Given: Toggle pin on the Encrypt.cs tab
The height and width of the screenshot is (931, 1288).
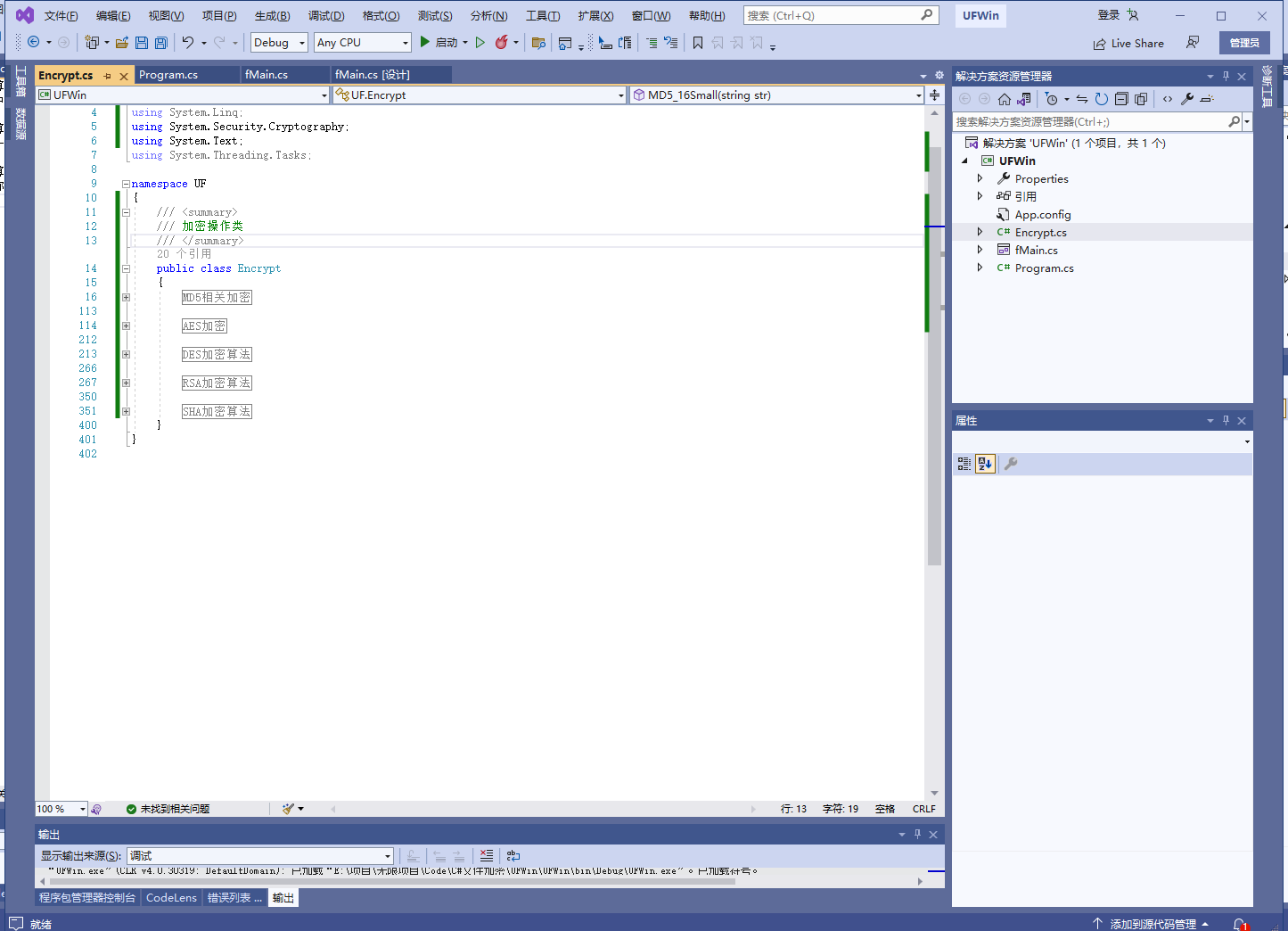Looking at the screenshot, I should (107, 76).
